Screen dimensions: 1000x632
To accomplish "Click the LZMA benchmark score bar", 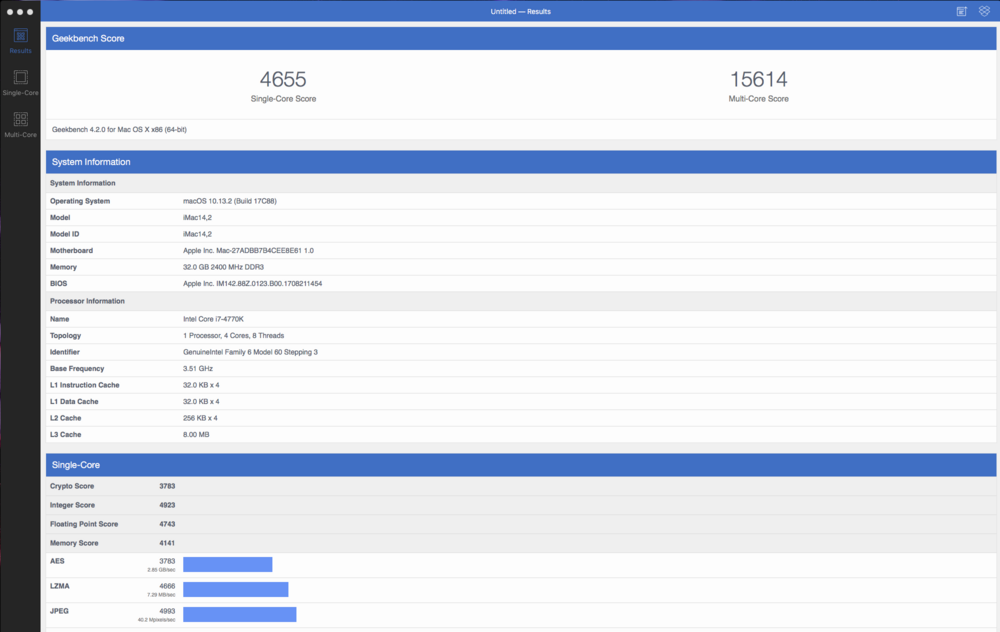I will 235,589.
